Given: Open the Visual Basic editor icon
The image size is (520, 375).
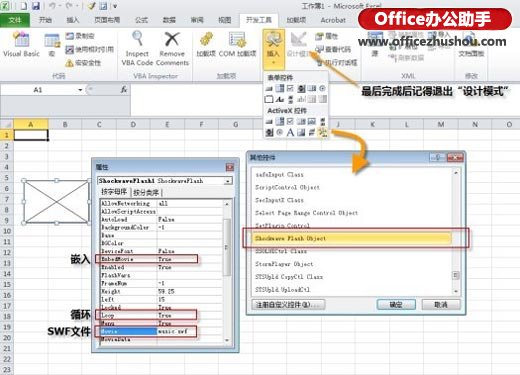Looking at the screenshot, I should point(21,44).
